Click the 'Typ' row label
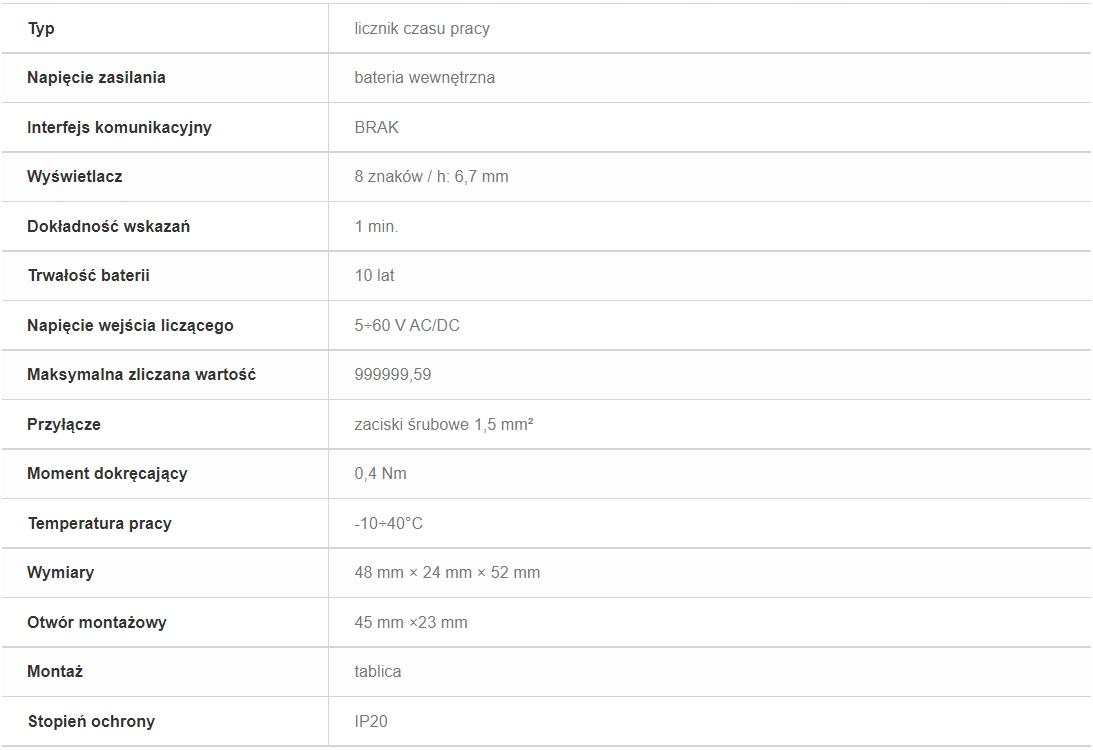The image size is (1093, 750). (41, 29)
